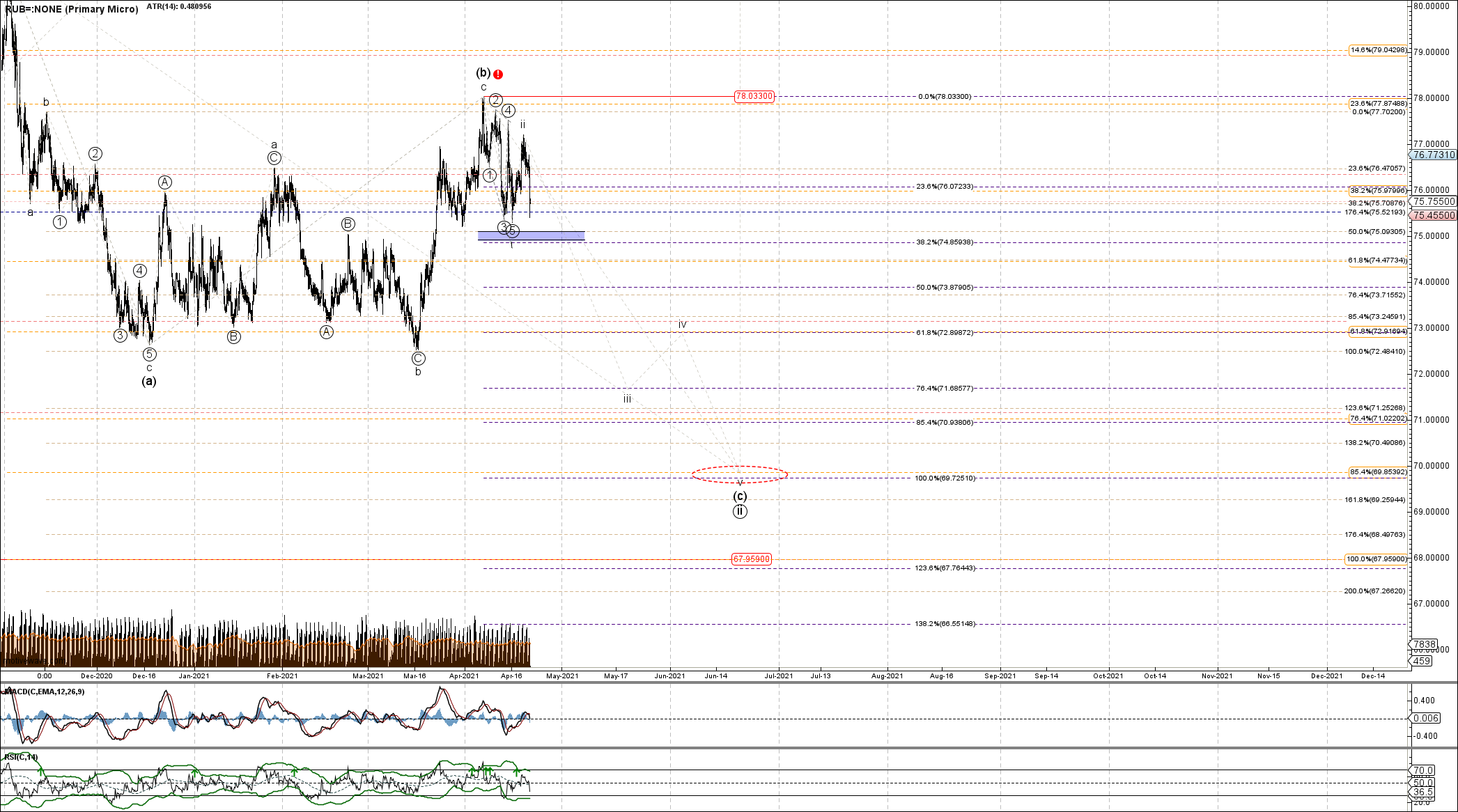This screenshot has height=812, width=1458.
Task: Click the Sep-2021 date on time axis
Action: click(x=1000, y=676)
